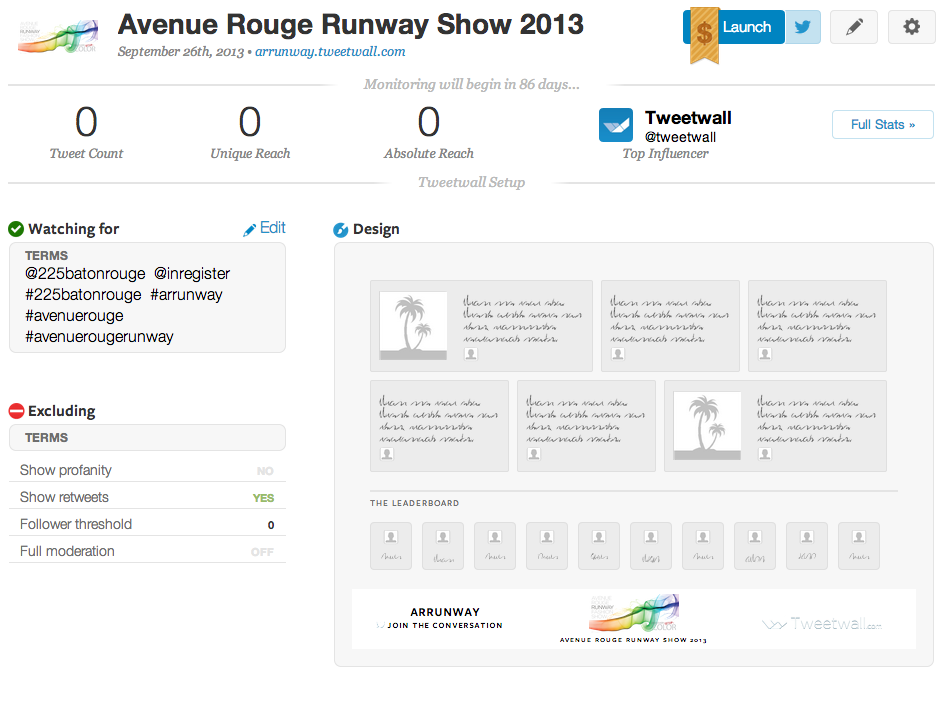Click the green checkmark Watching for icon

(16, 229)
